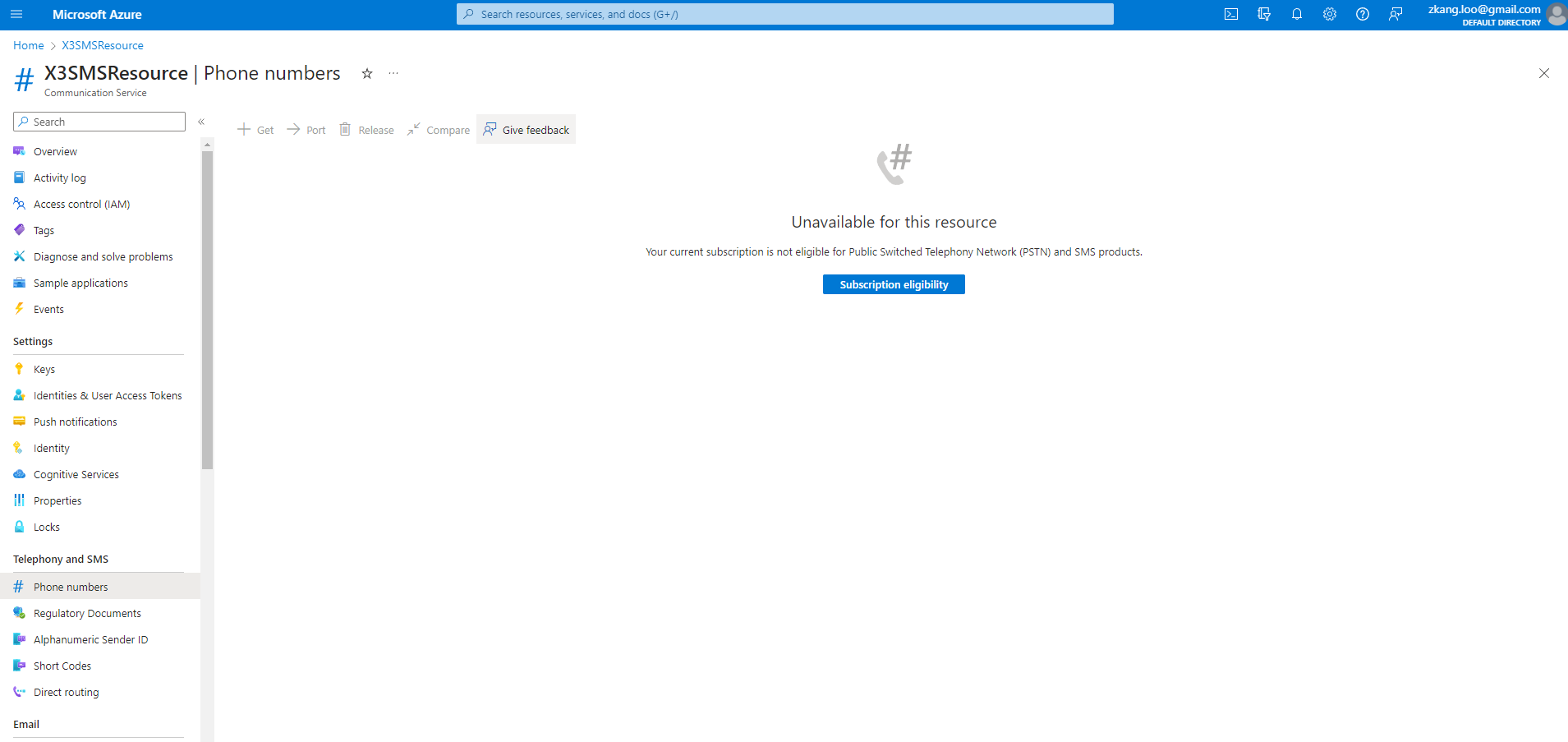1568x742 pixels.
Task: Go to the Home breadcrumb link
Action: pyautogui.click(x=29, y=45)
